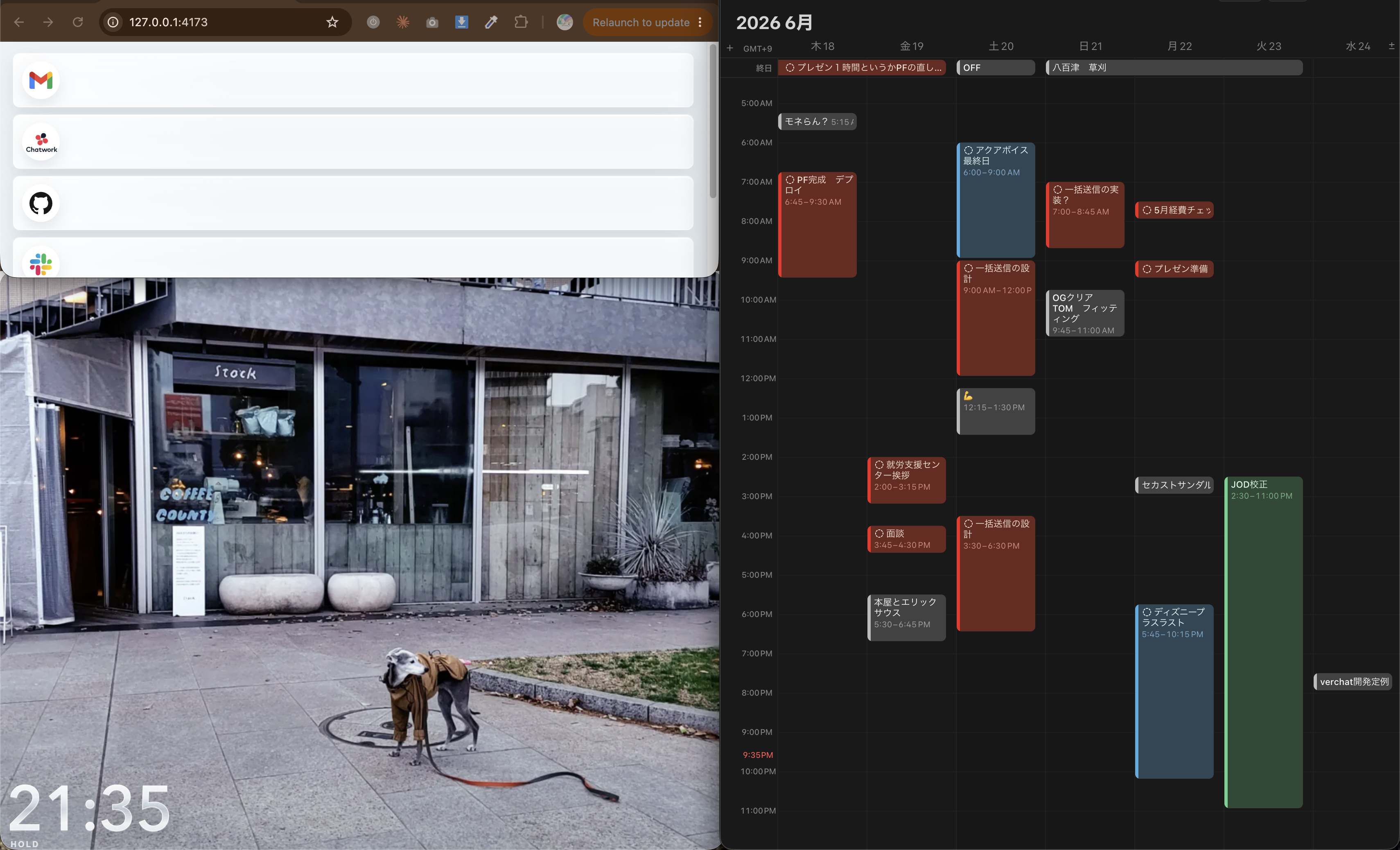Select the 木 18 day header
Screen dimensions: 1400x850
[x=822, y=47]
